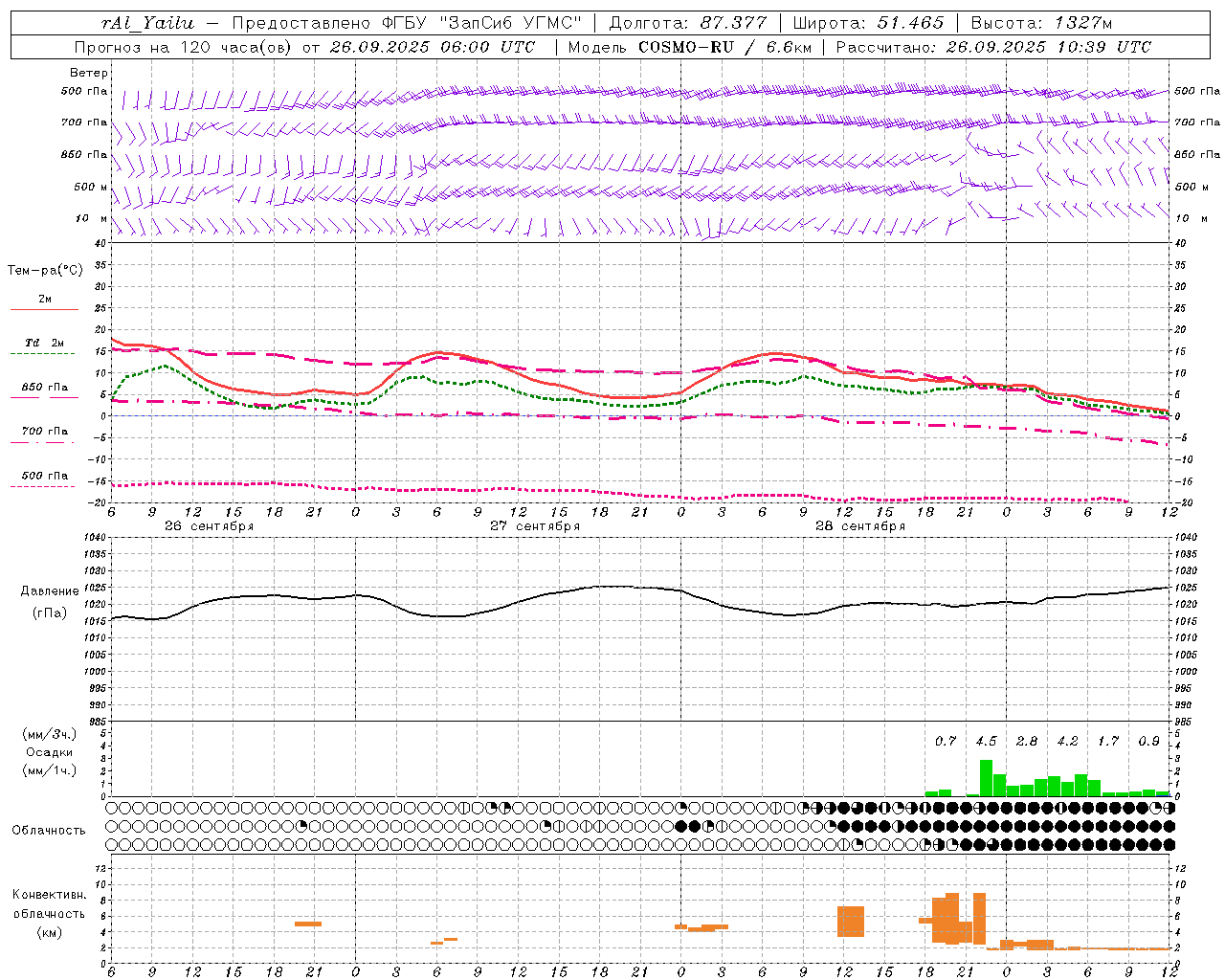The height and width of the screenshot is (980, 1225).
Task: Click 700 гПа in the temperature legend
Action: (x=45, y=431)
